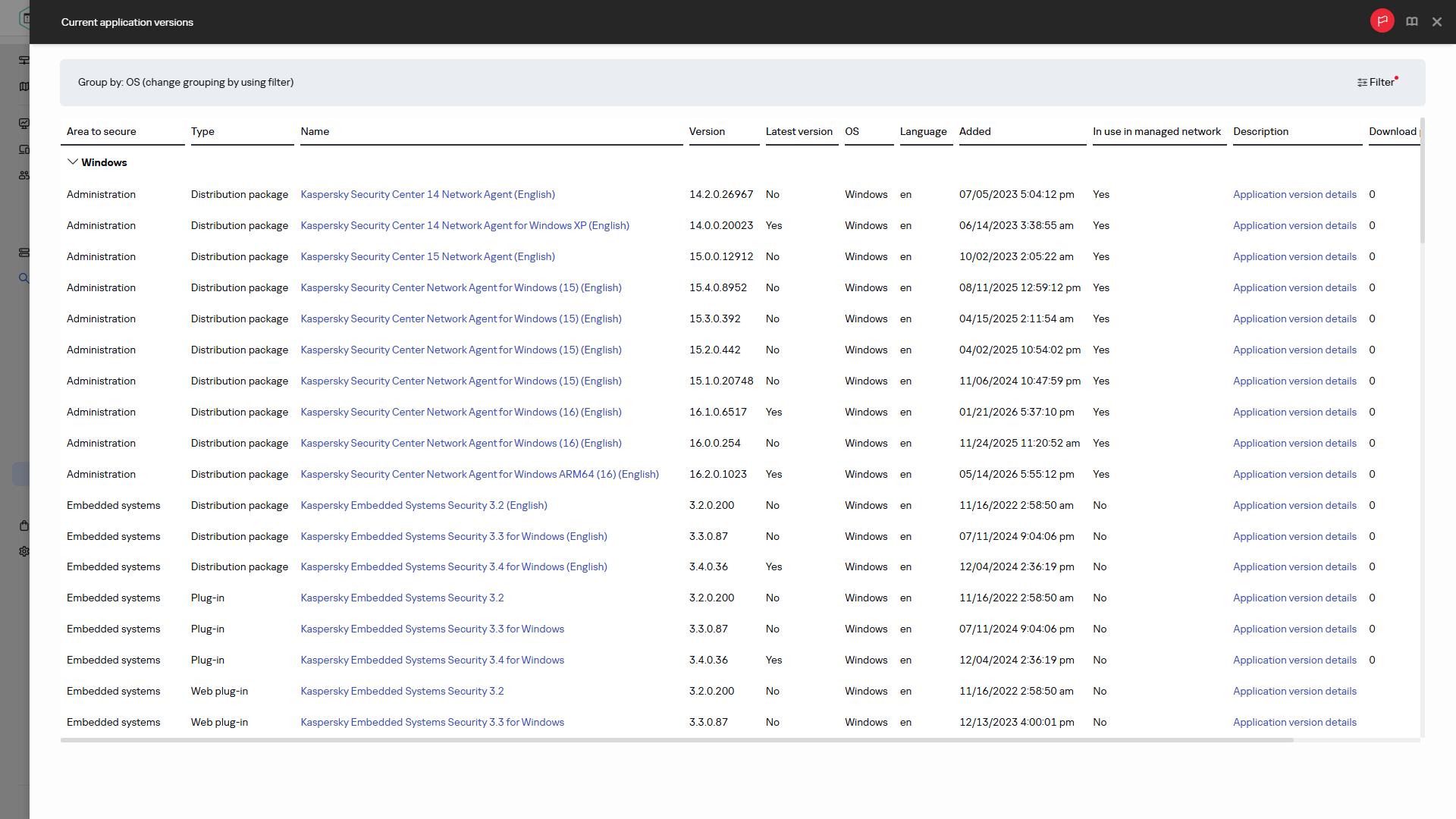This screenshot has width=1456, height=819.
Task: Open Kaspersky Security Center 14 Network Agent (English)
Action: tap(428, 194)
